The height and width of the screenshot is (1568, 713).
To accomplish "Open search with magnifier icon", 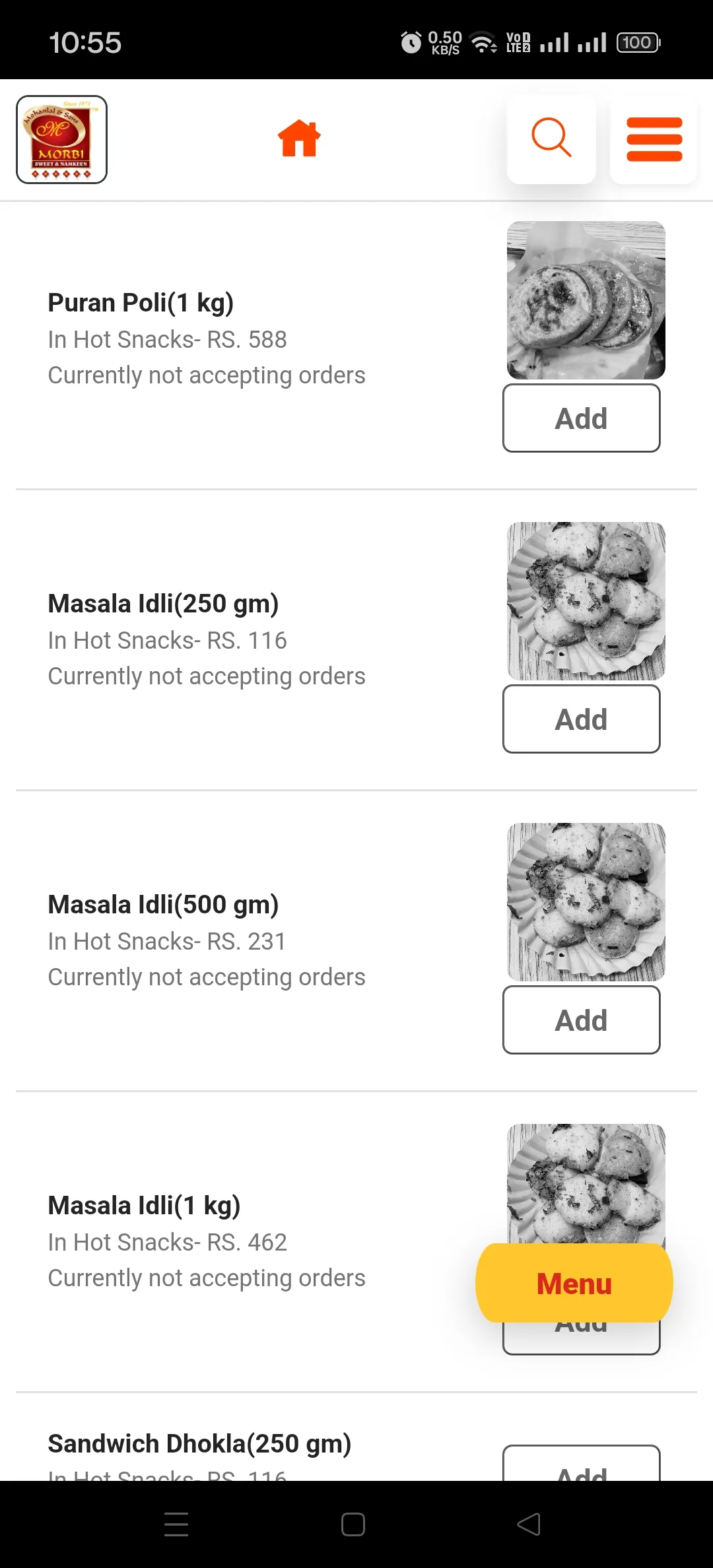I will point(551,139).
